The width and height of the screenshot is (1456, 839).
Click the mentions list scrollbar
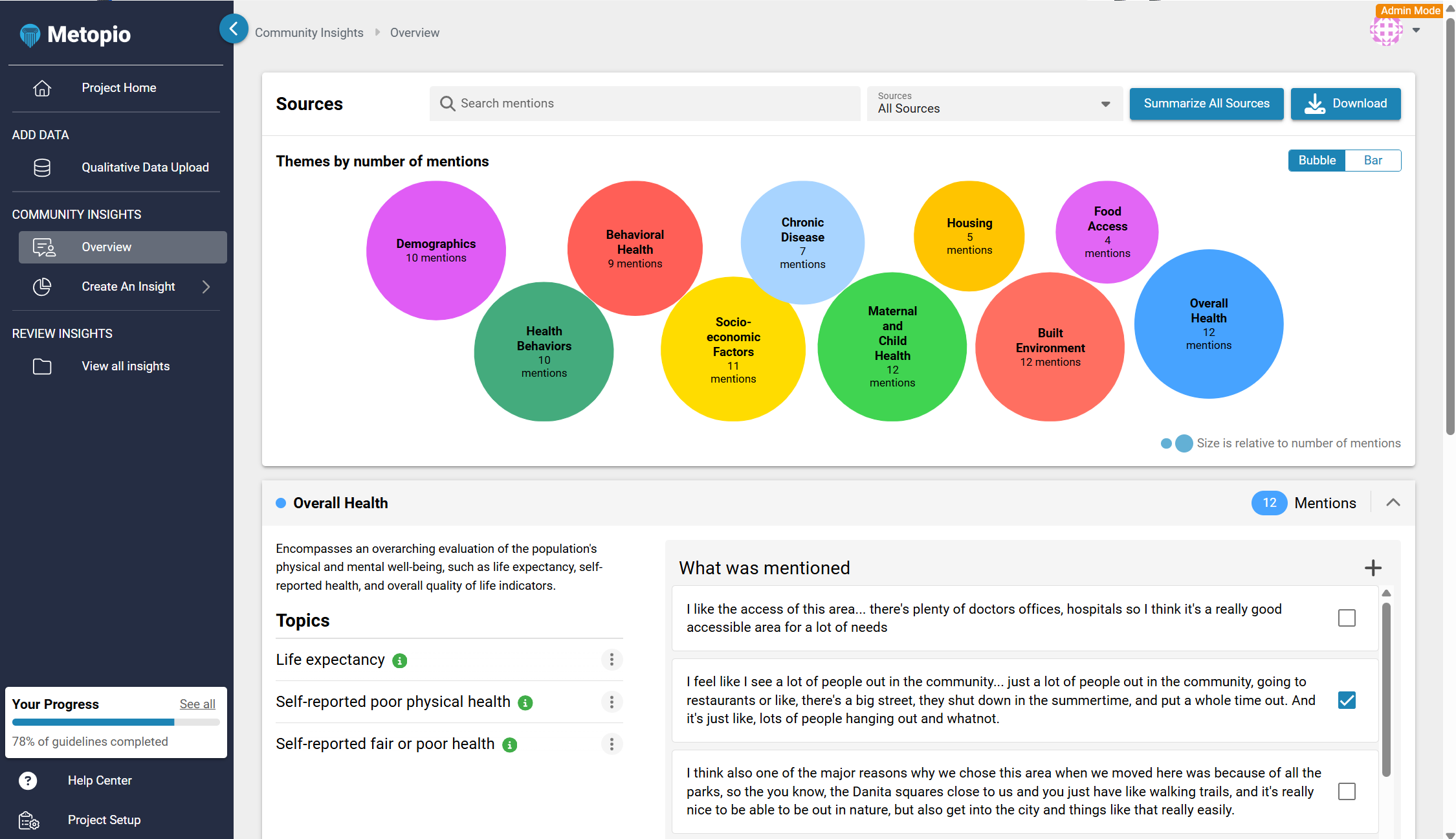point(1386,689)
